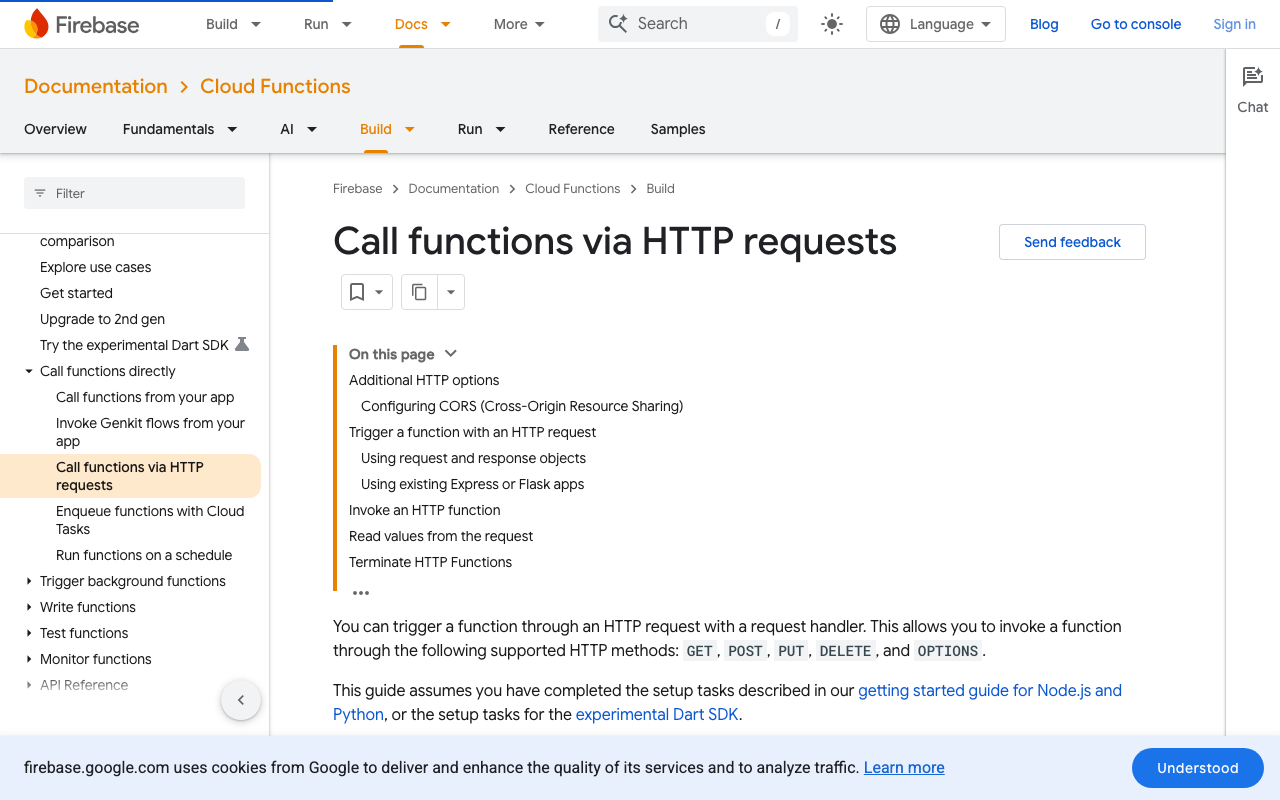
Task: Expand API Reference in sidebar
Action: [29, 685]
